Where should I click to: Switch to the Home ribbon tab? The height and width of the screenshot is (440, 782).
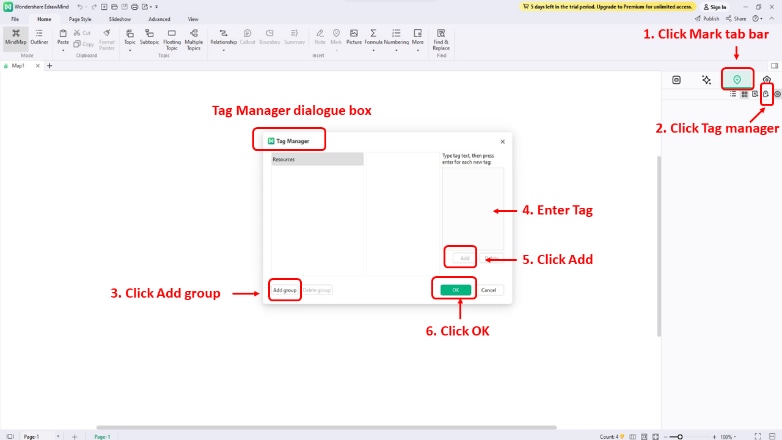44,19
